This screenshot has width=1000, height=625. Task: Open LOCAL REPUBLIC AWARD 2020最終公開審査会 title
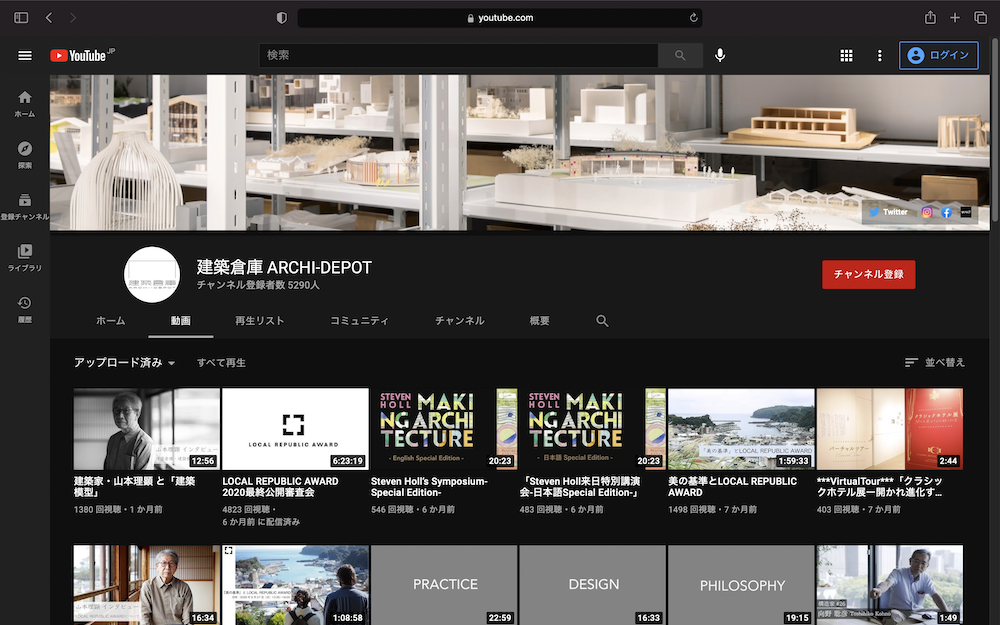pos(281,487)
